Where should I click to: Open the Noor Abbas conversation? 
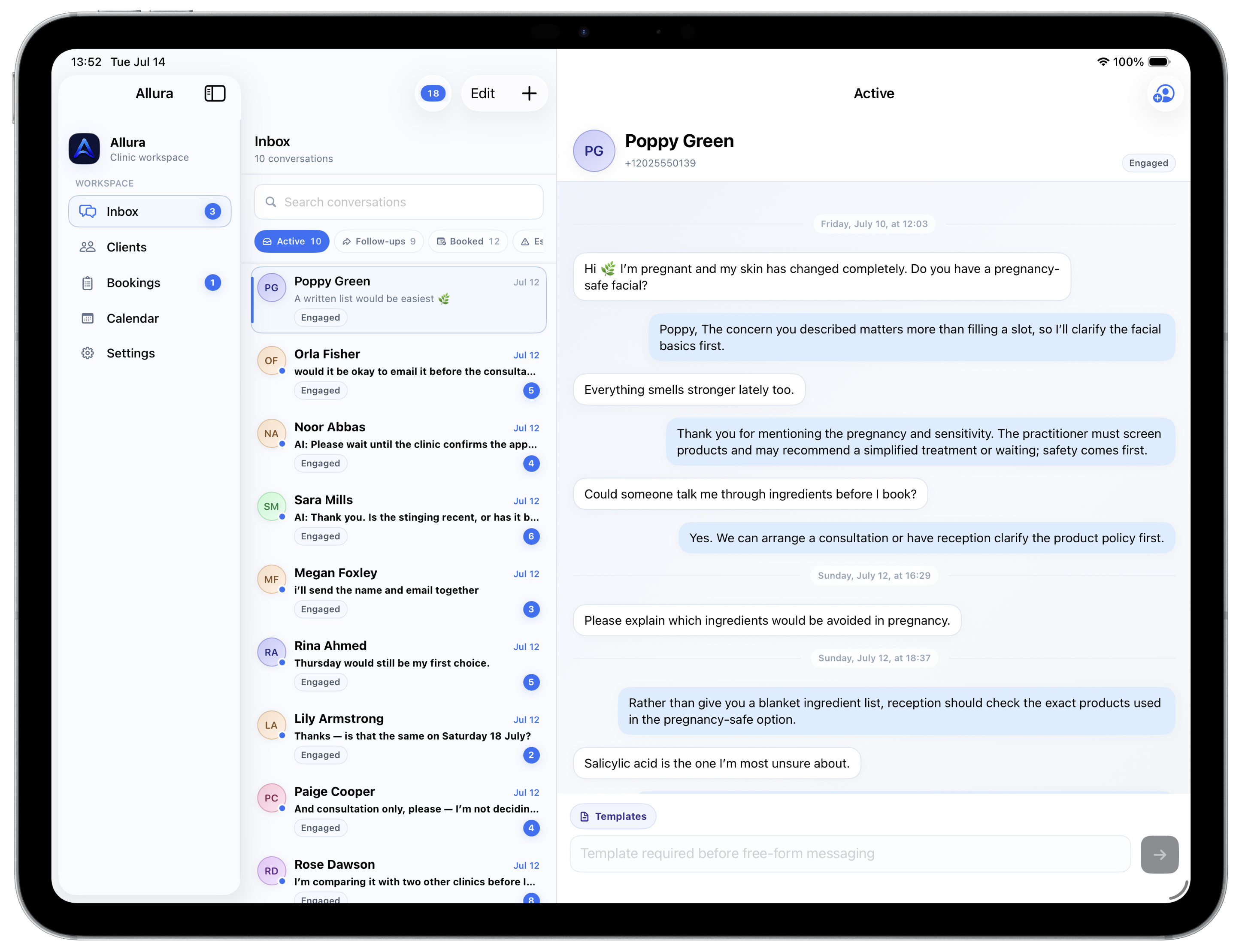tap(399, 446)
